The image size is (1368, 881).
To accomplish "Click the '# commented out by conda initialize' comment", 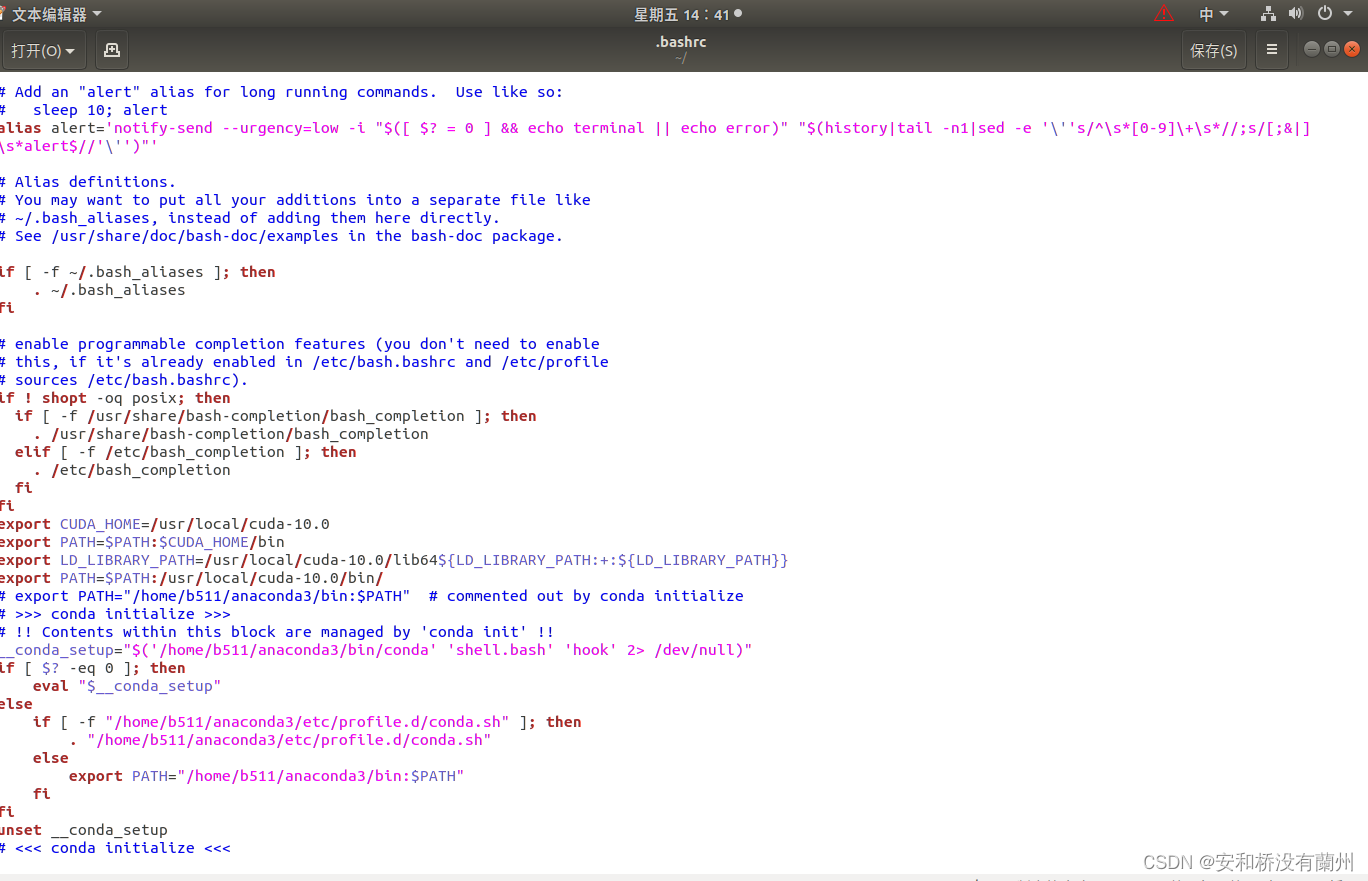I will pos(586,596).
